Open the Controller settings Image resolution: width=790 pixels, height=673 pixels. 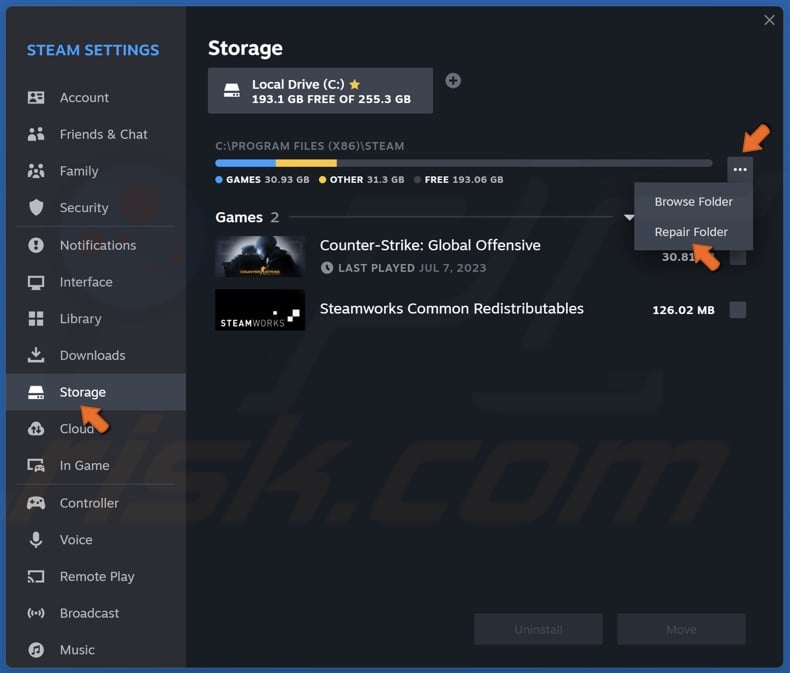click(x=96, y=503)
